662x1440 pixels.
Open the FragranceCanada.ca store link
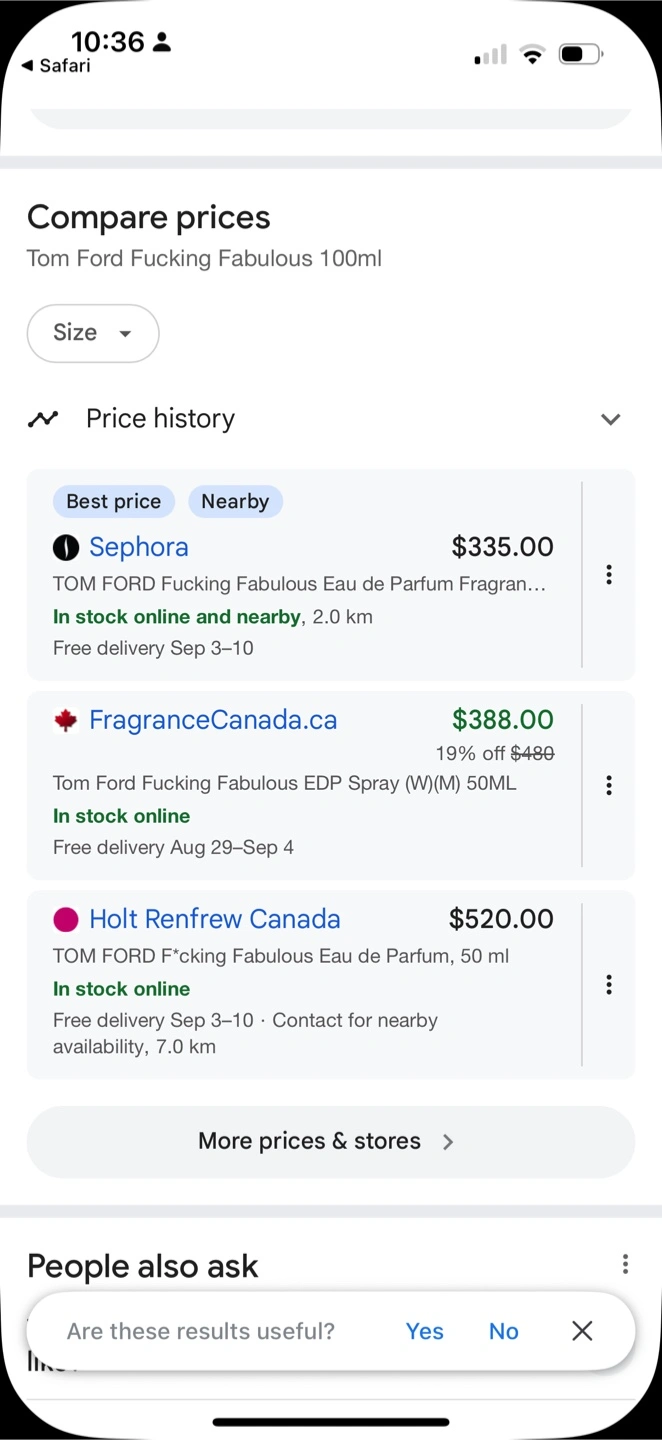[x=212, y=720]
